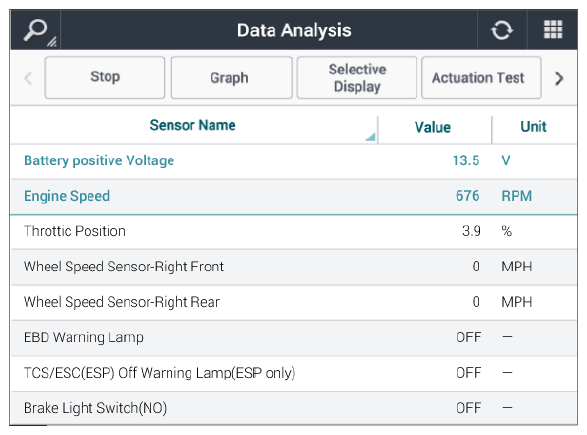Viewport: 587px width, 435px height.
Task: Open the Graph view
Action: coord(231,77)
